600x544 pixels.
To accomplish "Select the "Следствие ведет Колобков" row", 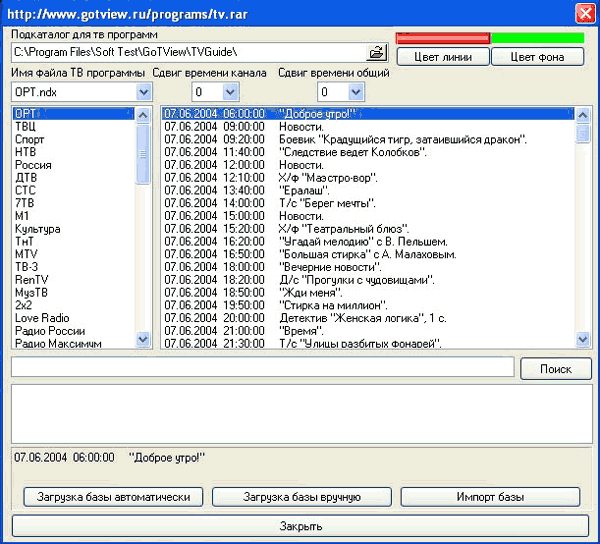I will [x=368, y=152].
